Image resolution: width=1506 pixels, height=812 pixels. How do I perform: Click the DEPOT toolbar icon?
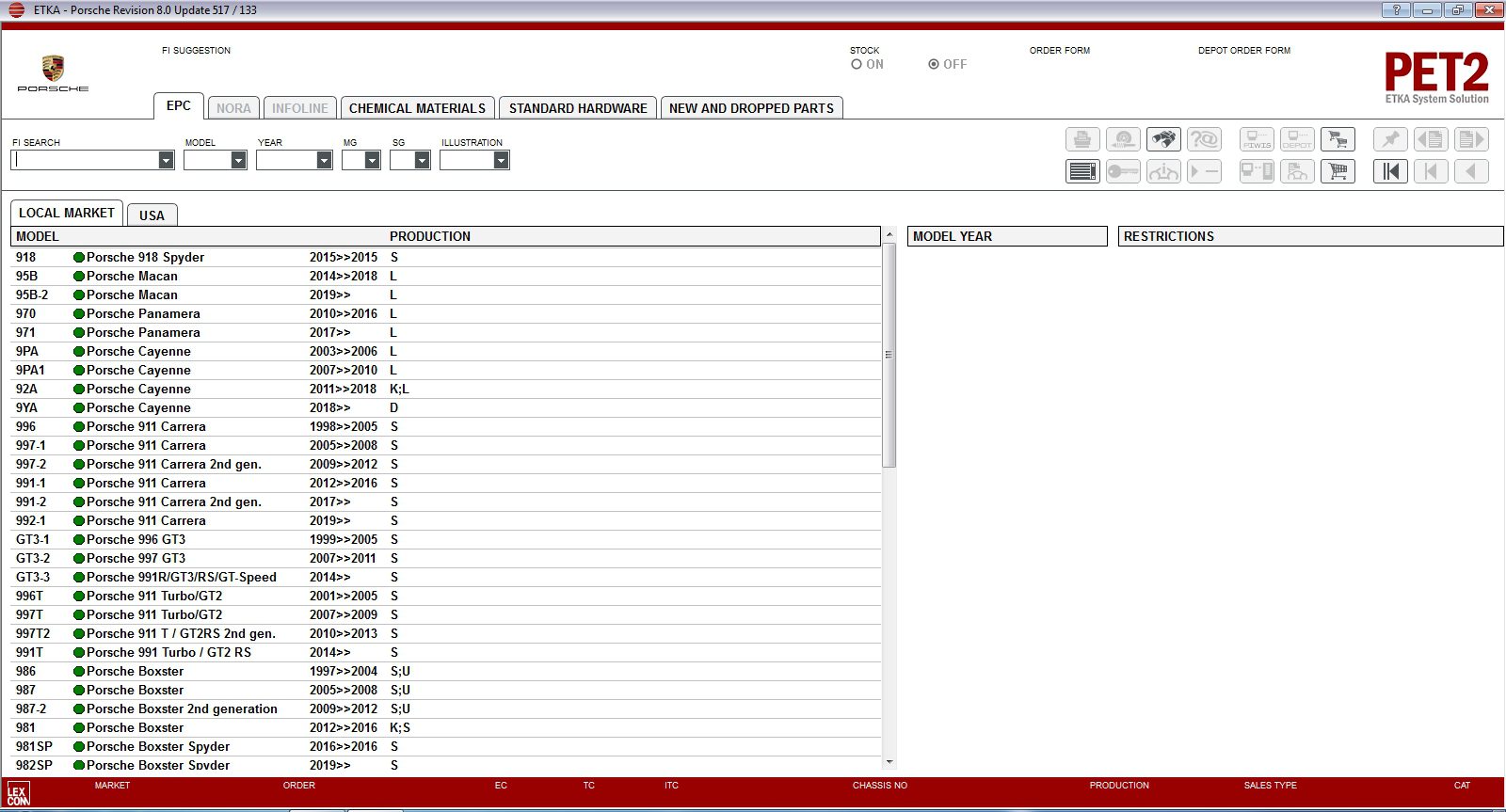1297,139
